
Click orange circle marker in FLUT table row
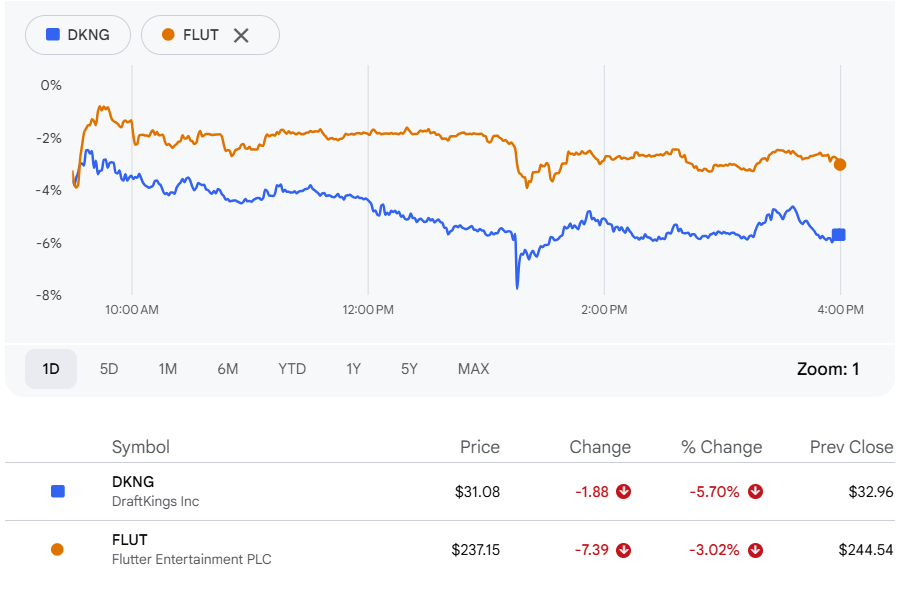tap(57, 549)
